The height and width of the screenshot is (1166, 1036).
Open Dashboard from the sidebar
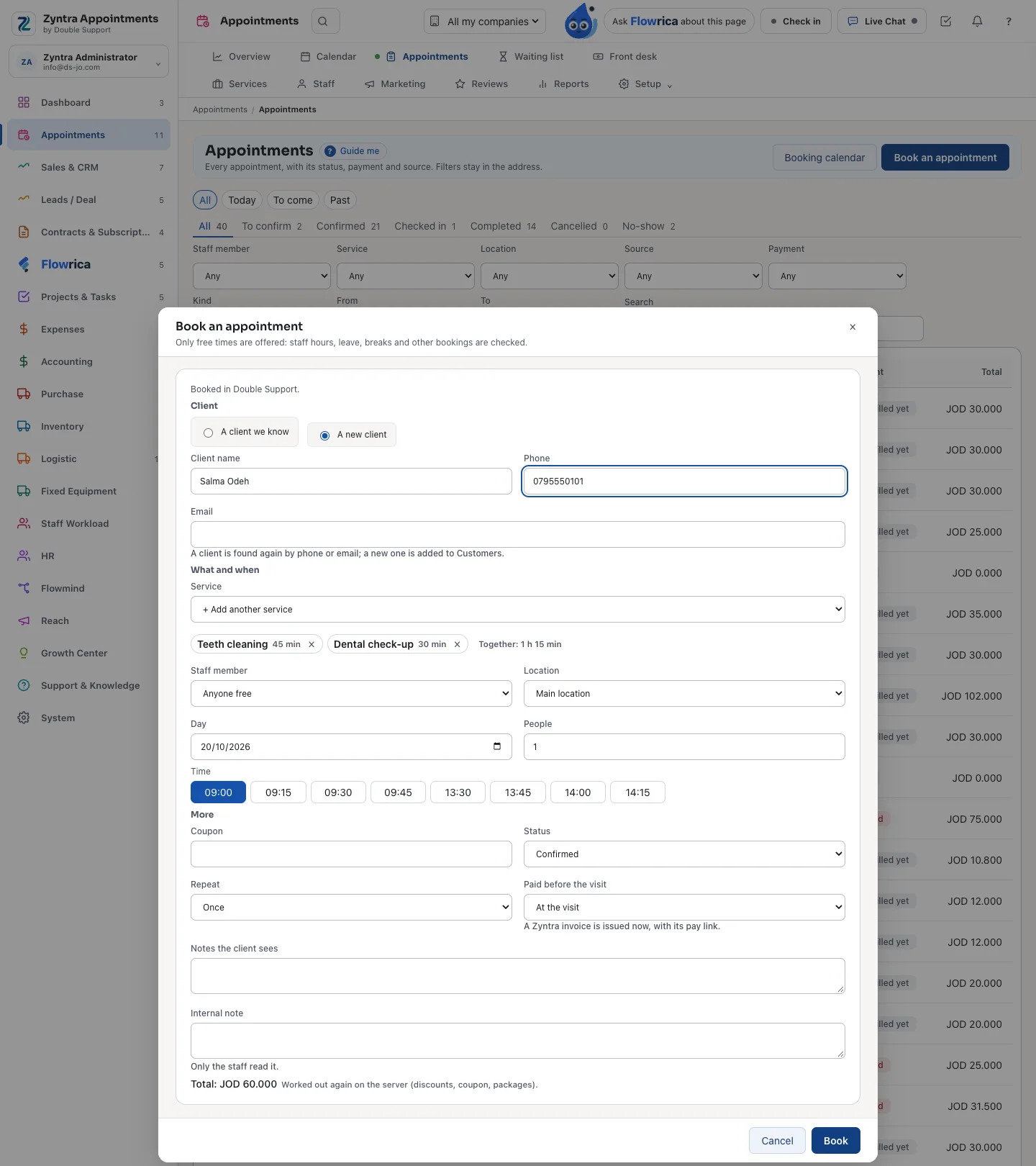tap(89, 102)
